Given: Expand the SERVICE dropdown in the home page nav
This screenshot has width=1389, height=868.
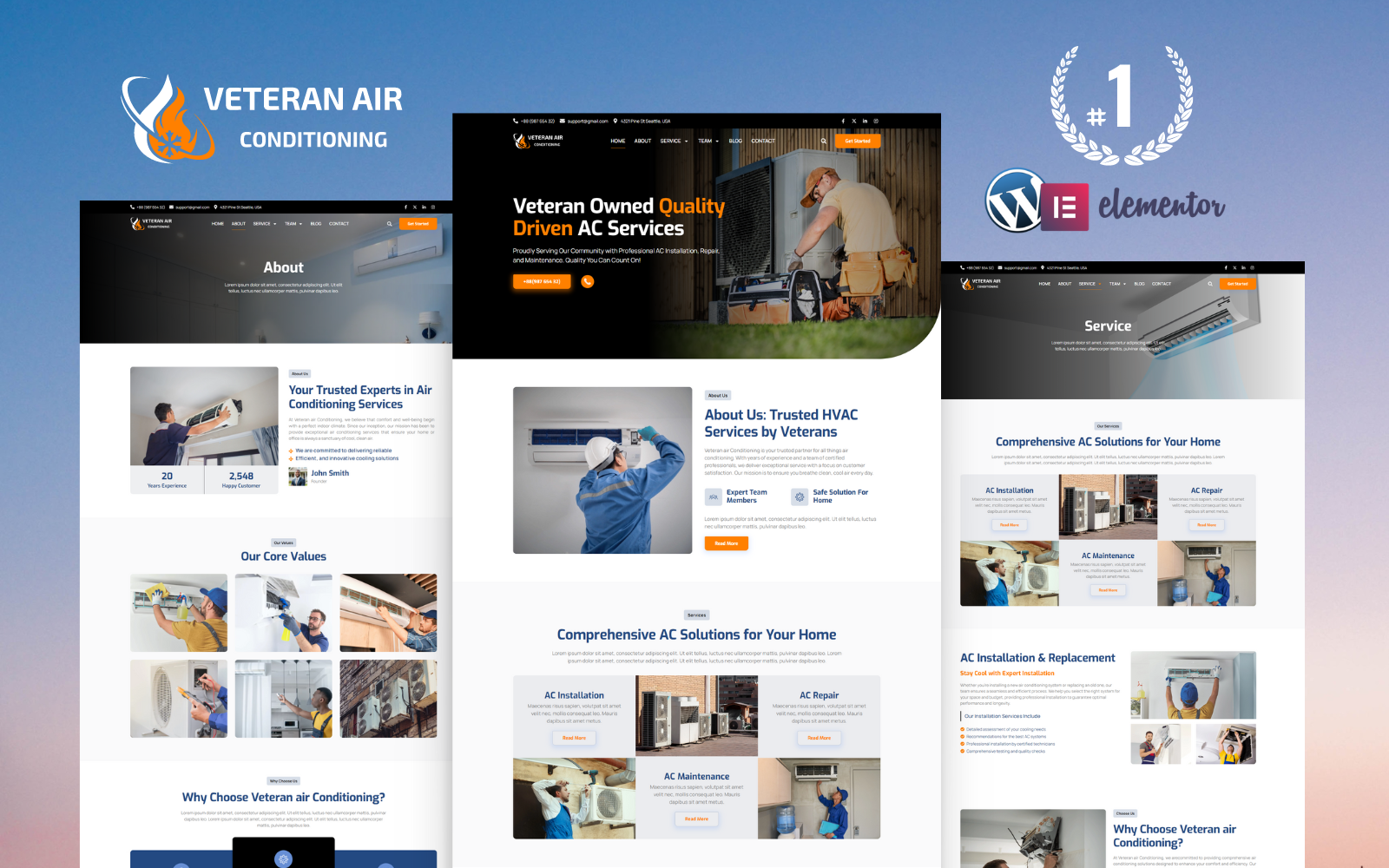Looking at the screenshot, I should click(674, 141).
